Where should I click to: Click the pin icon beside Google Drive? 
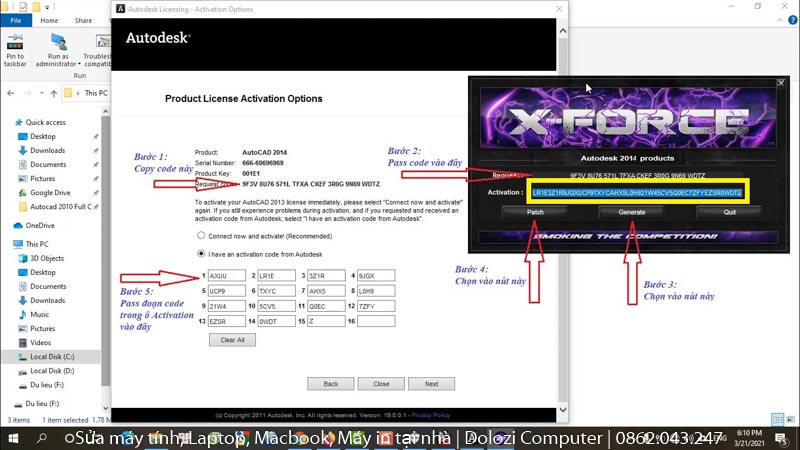[x=95, y=193]
